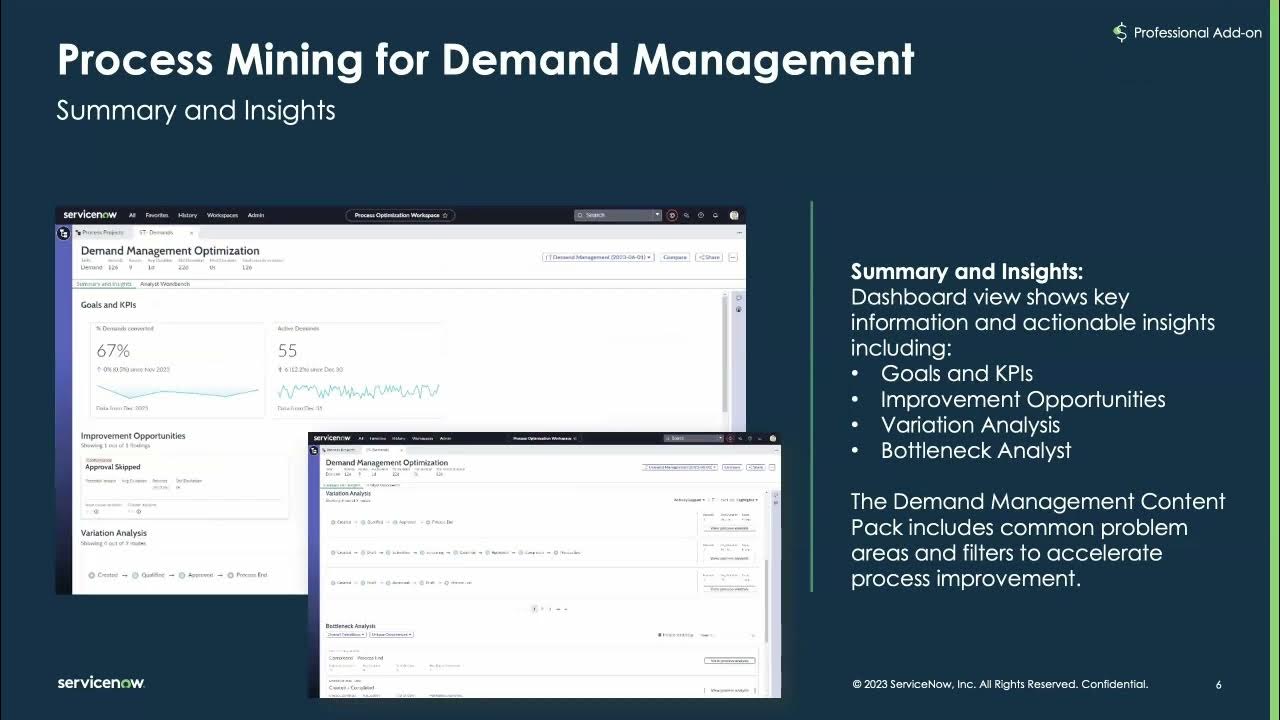Open user avatar in larger window header

pos(734,215)
